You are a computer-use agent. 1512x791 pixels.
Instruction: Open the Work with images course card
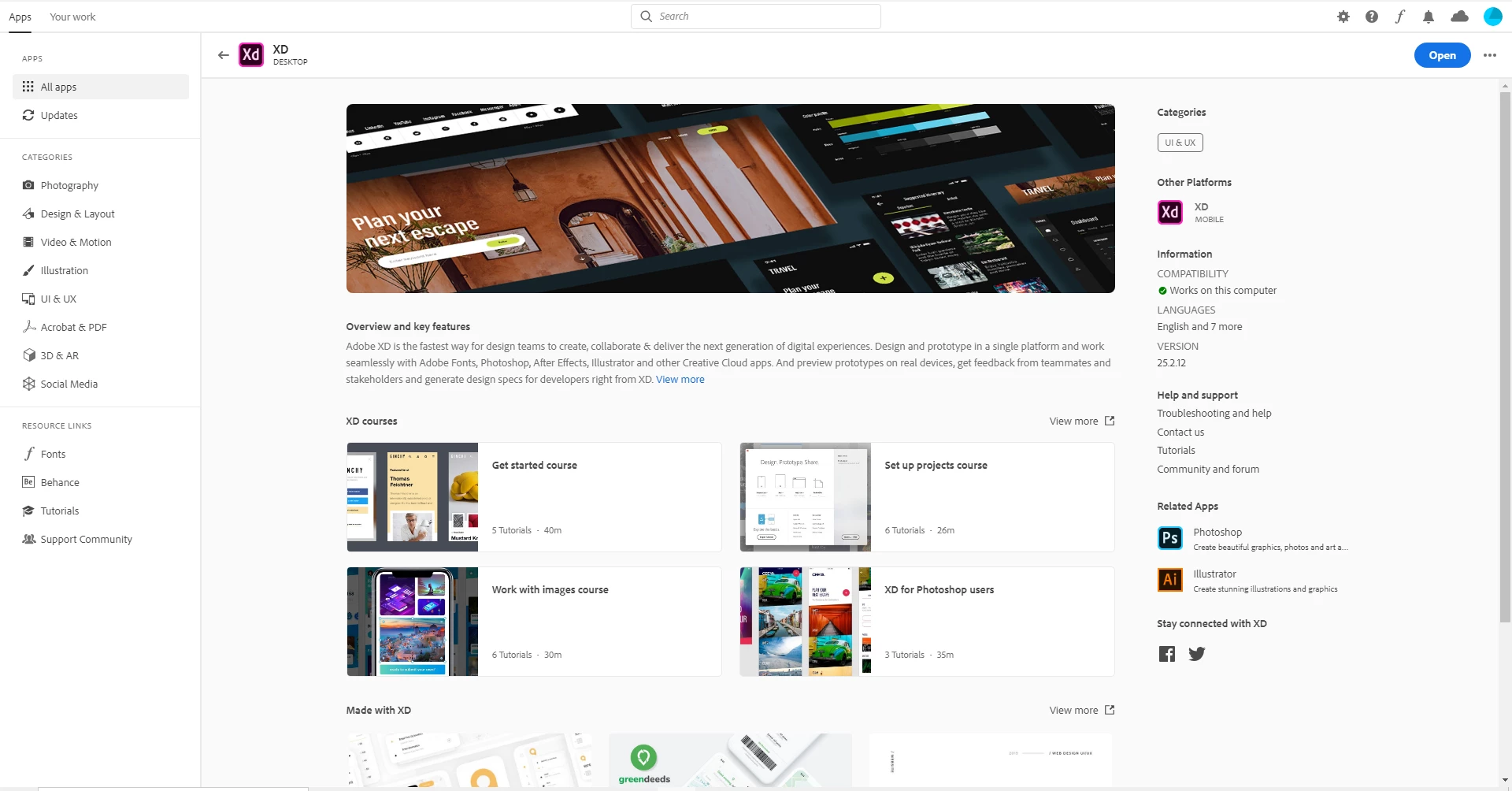pos(534,622)
